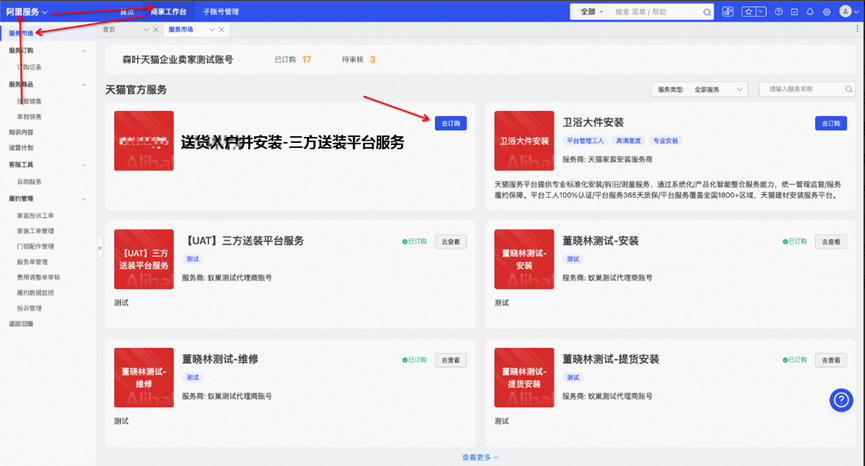Click the 平台管理工人 tag on 卫浴大件安装
Image resolution: width=865 pixels, height=466 pixels.
pyautogui.click(x=585, y=141)
